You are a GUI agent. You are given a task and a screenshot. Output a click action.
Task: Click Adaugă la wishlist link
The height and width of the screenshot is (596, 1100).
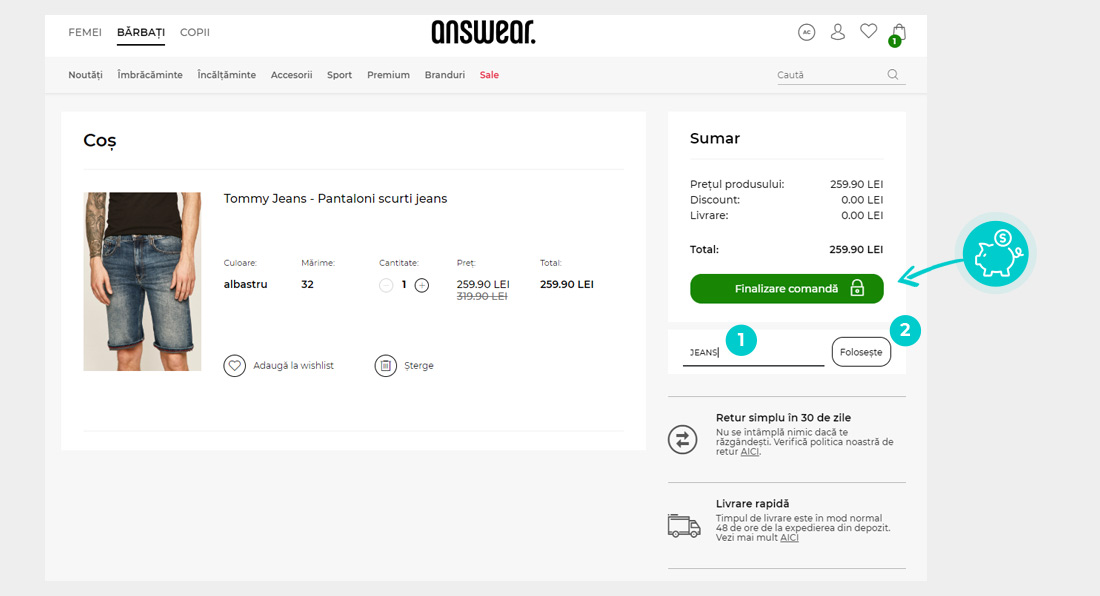tap(293, 365)
